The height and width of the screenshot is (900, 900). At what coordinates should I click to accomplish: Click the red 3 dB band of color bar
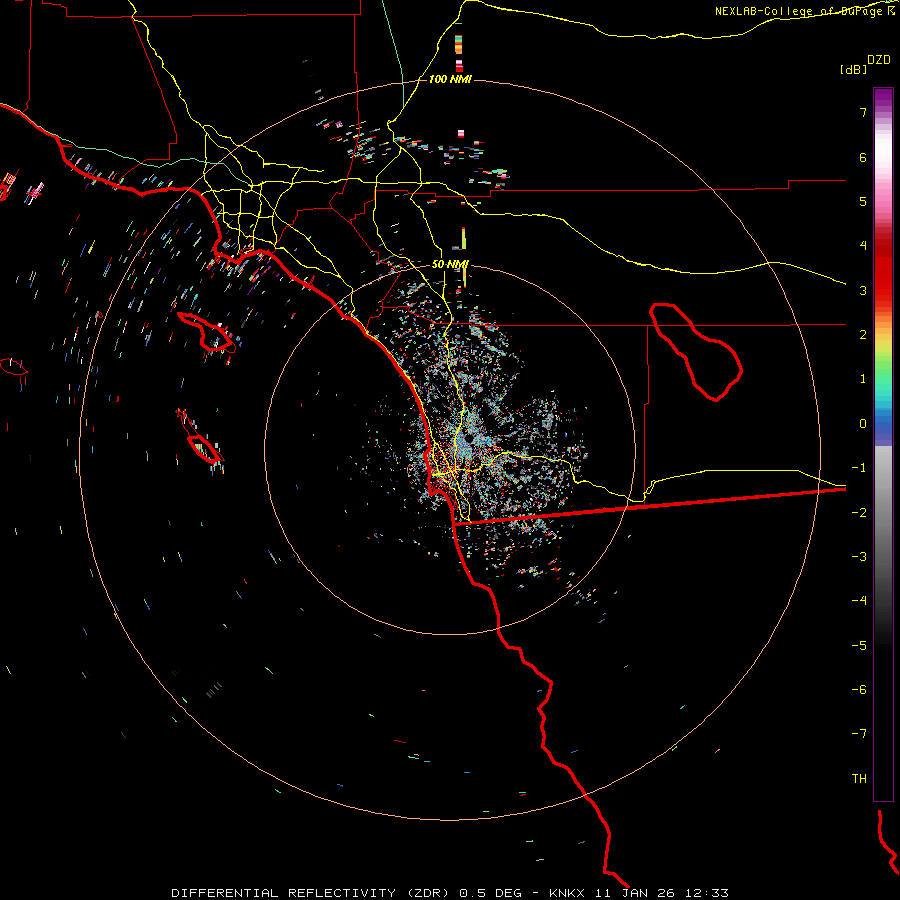tap(883, 281)
